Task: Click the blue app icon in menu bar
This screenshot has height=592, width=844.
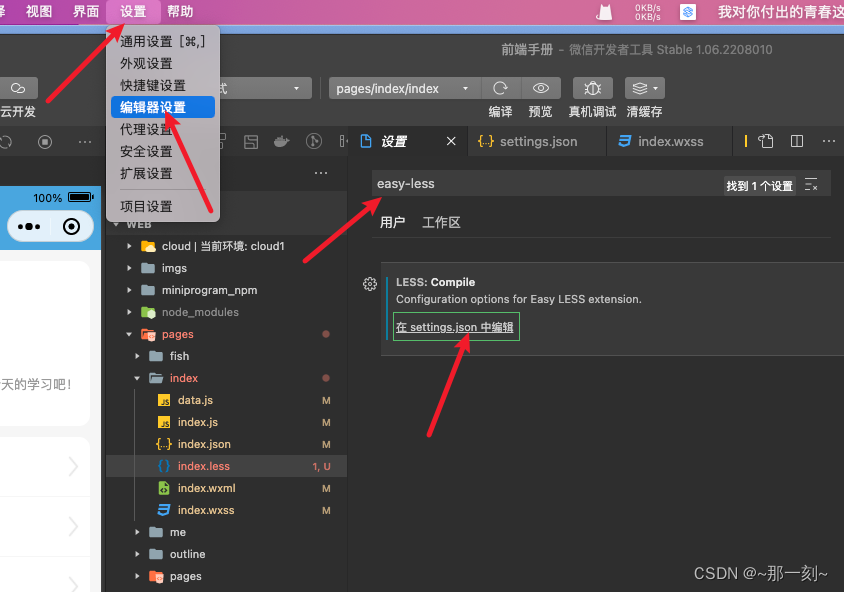Action: tap(687, 12)
